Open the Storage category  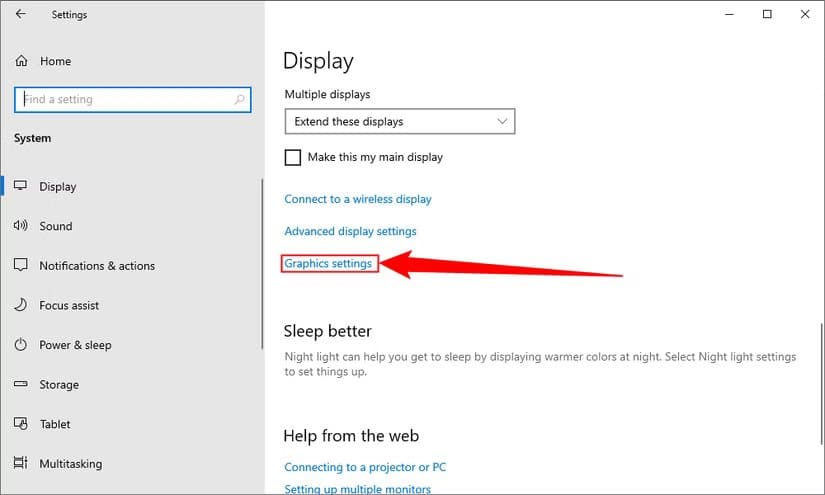59,385
